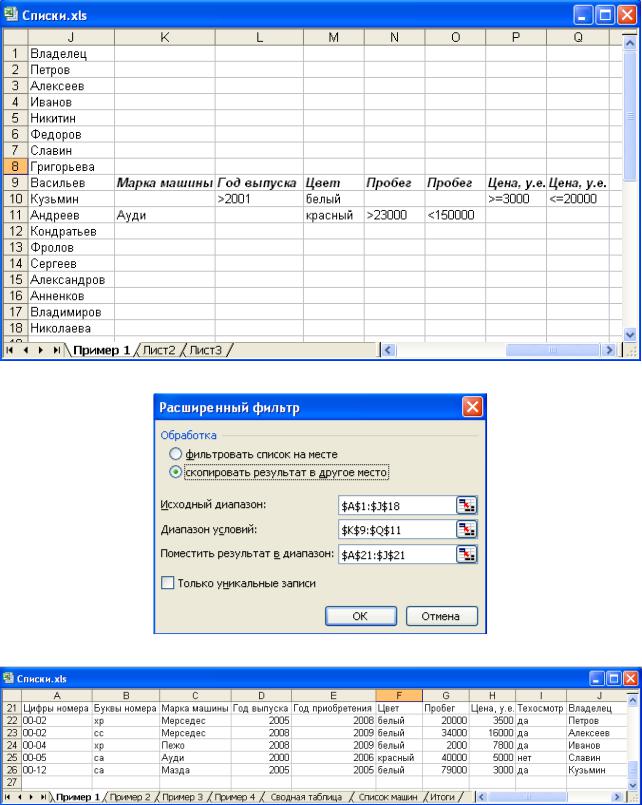The image size is (642, 805).
Task: Confirm the filter with OK button
Action: (360, 616)
